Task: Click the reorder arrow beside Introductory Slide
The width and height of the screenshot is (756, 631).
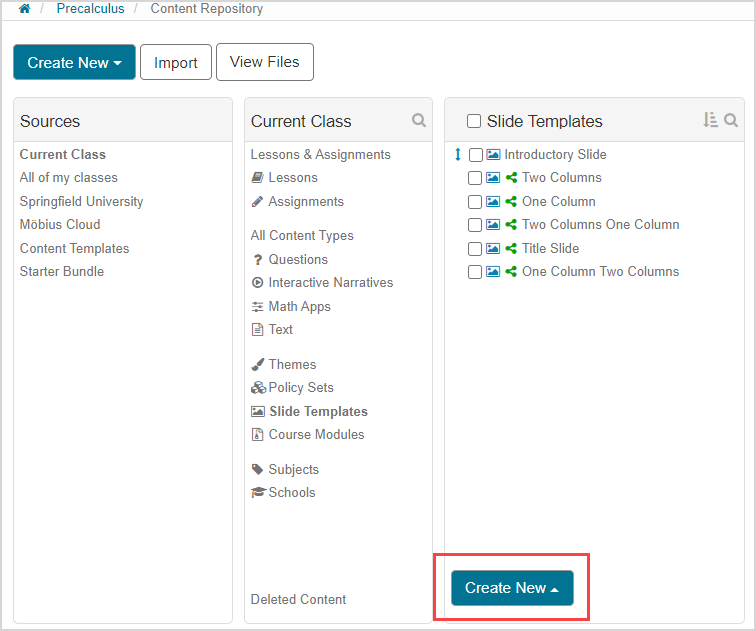Action: coord(458,155)
